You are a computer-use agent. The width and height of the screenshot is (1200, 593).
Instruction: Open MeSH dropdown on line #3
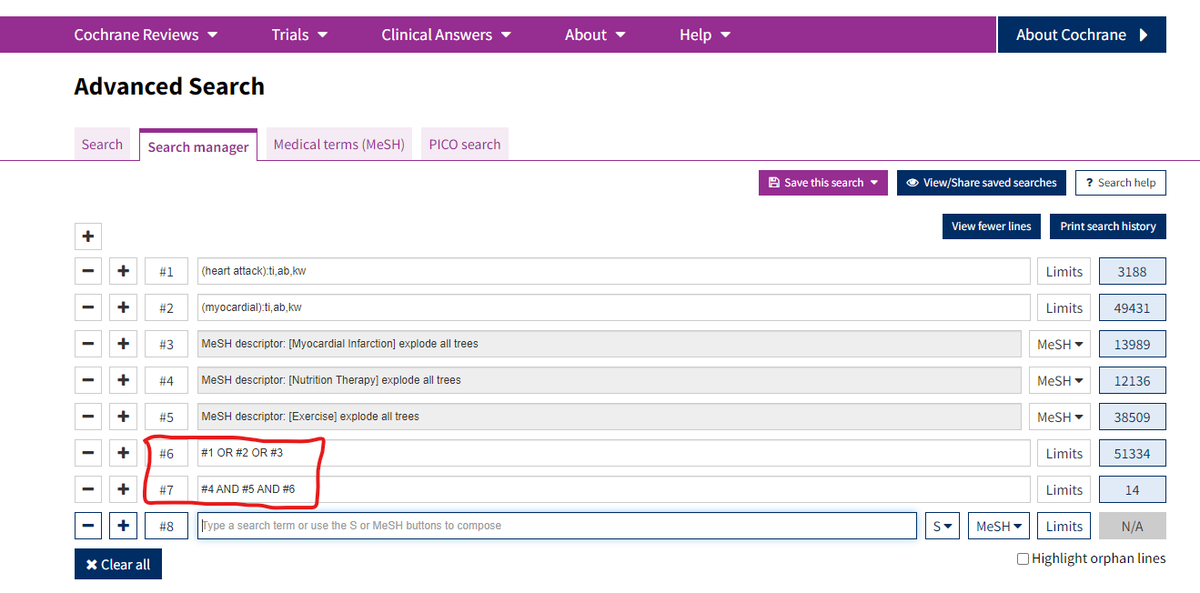pyautogui.click(x=1060, y=344)
